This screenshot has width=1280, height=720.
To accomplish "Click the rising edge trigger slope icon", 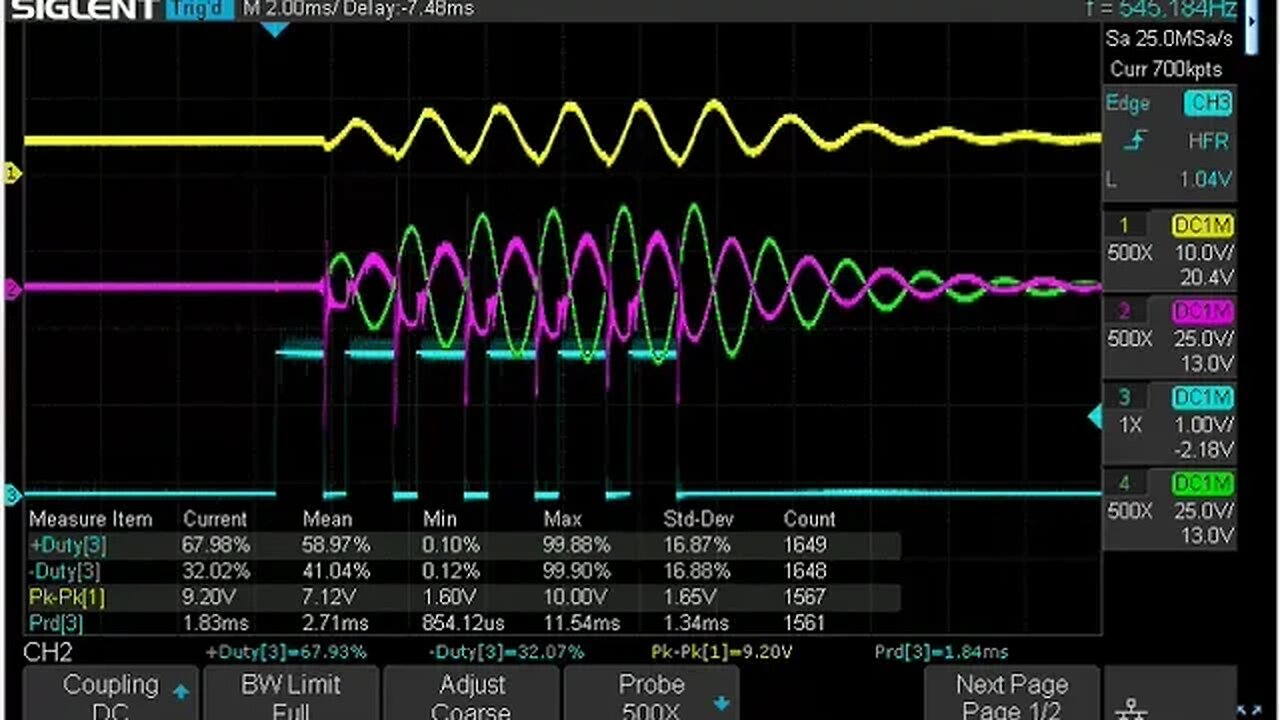I will (x=1135, y=141).
